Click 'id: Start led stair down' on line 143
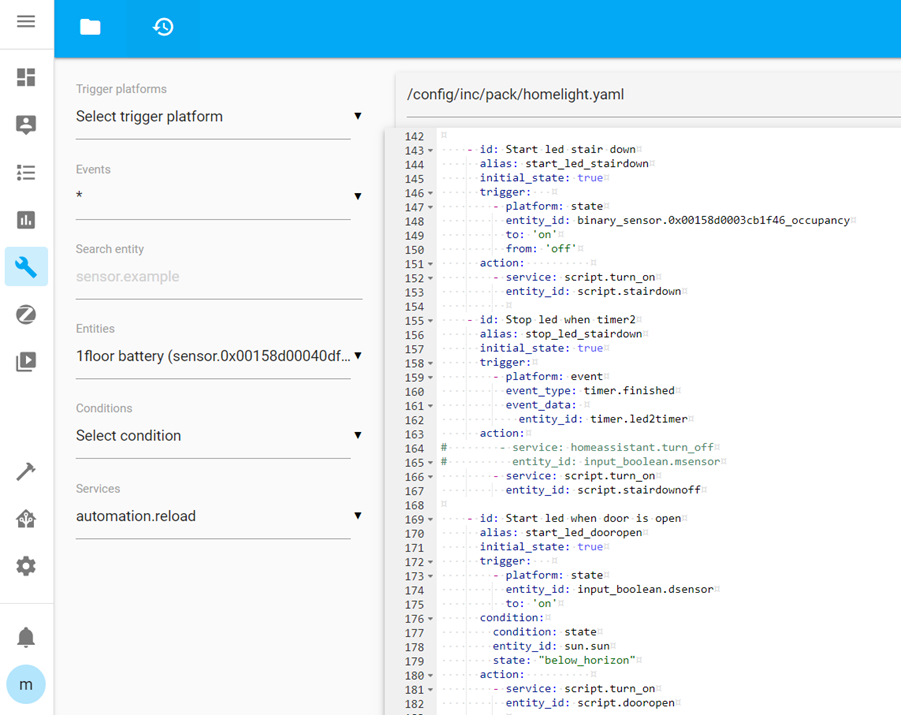This screenshot has width=903, height=720. click(x=557, y=149)
